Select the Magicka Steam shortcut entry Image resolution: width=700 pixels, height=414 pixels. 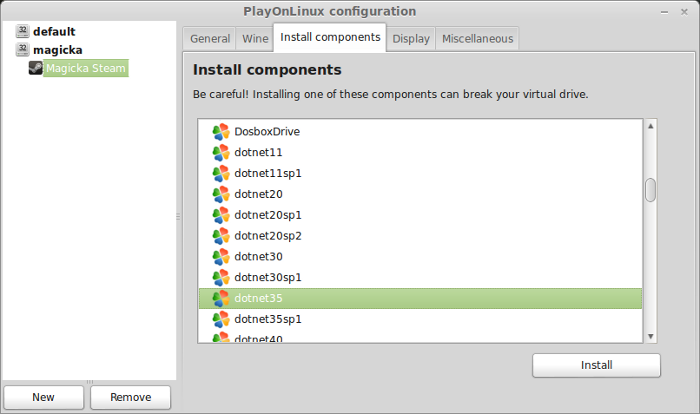(x=86, y=68)
